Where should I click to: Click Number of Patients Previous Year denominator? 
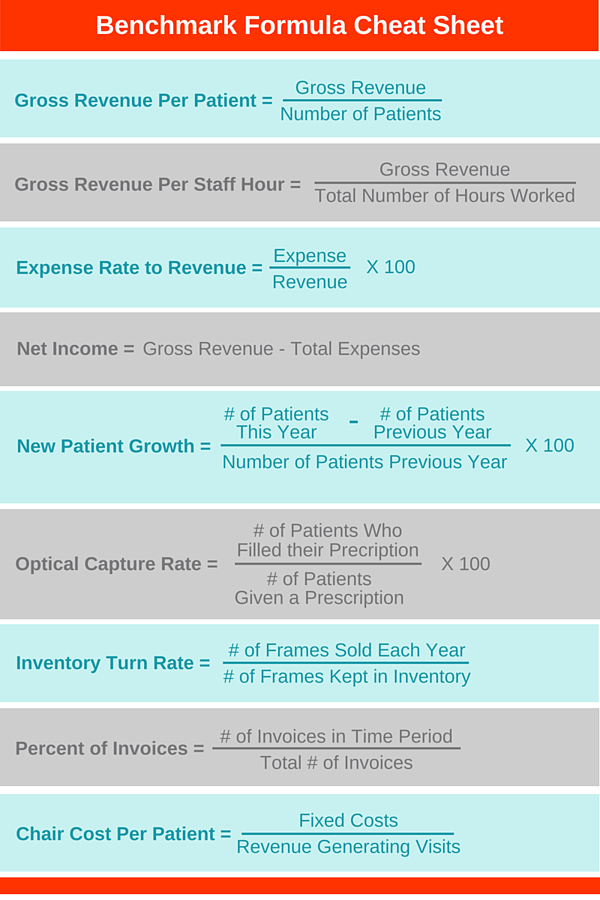[x=365, y=462]
